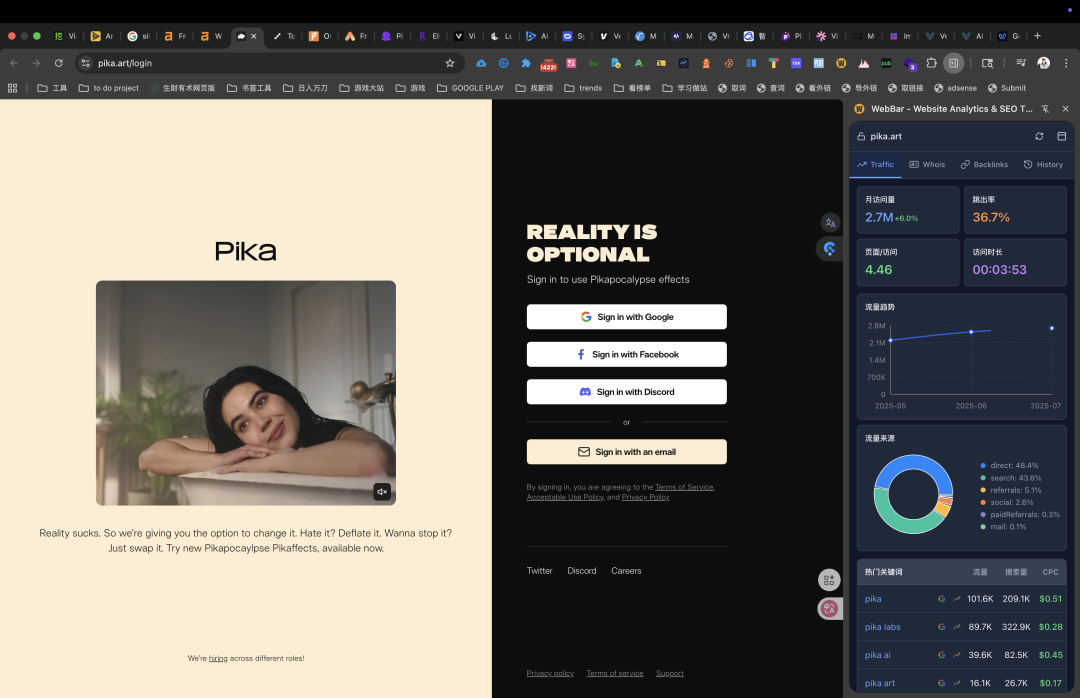Open the to do project bookmarks folder
Image resolution: width=1080 pixels, height=698 pixels.
pyautogui.click(x=109, y=88)
